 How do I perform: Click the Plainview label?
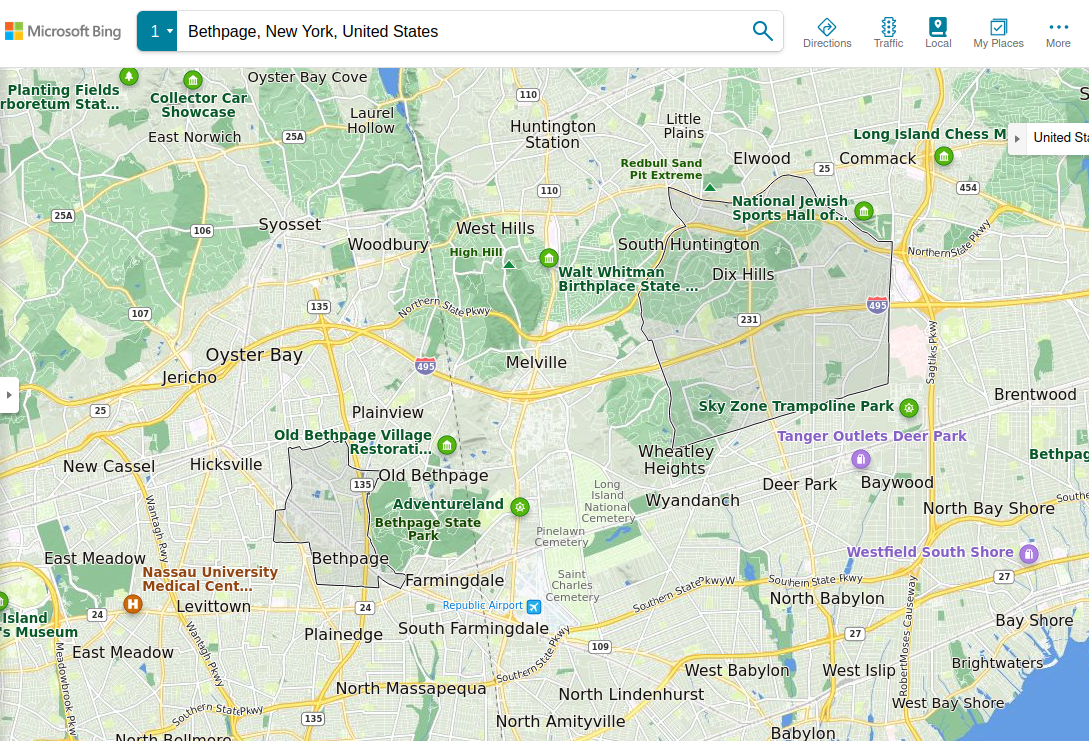tap(388, 412)
